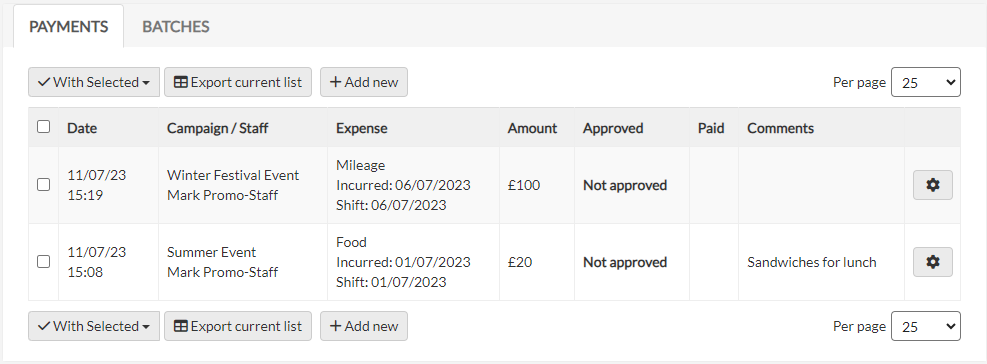The image size is (987, 364).
Task: Click table icon on bottom Export current list
Action: 181,326
